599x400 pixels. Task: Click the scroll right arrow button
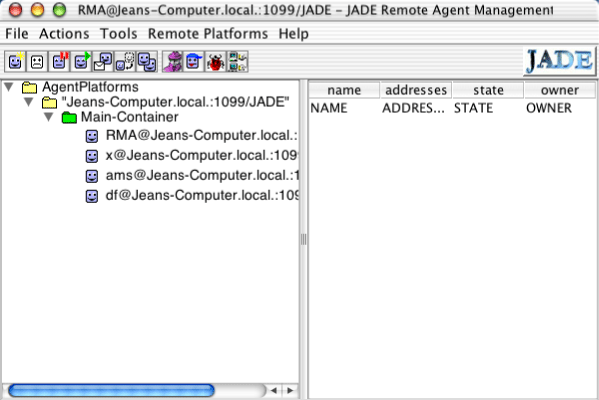290,390
